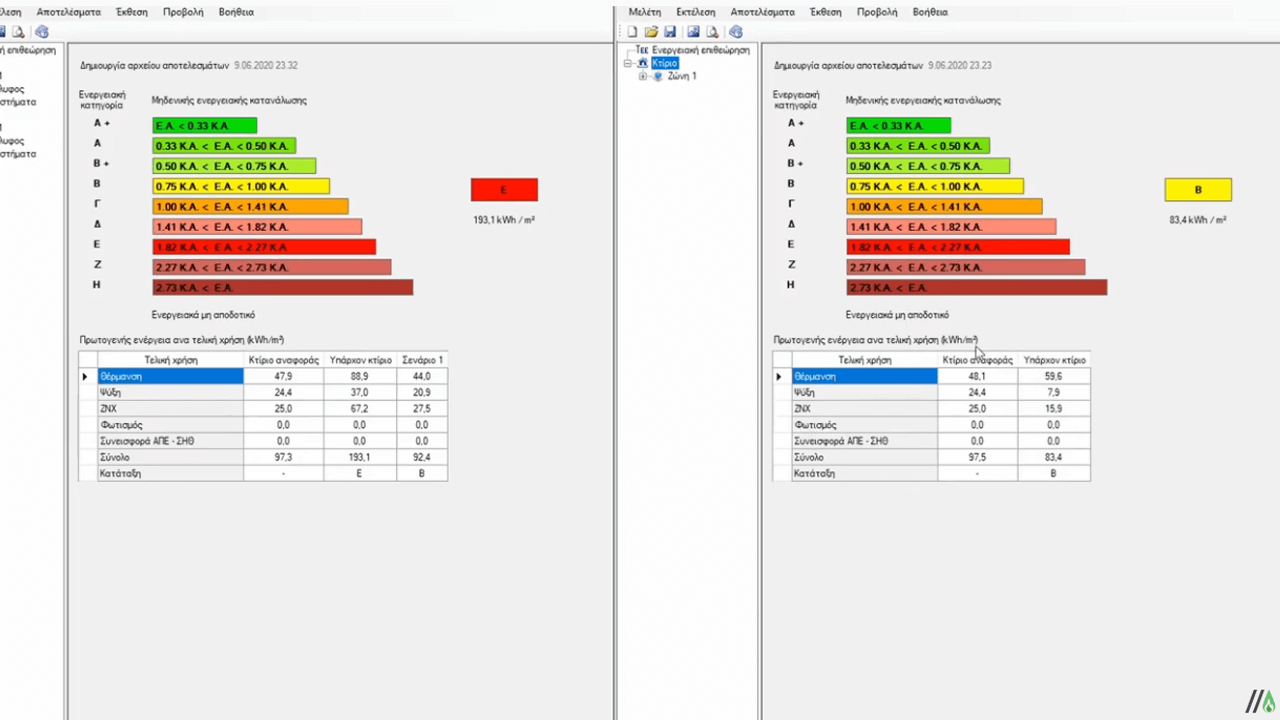Click the globe update icon in right toolbar
Image resolution: width=1280 pixels, height=720 pixels.
(735, 32)
